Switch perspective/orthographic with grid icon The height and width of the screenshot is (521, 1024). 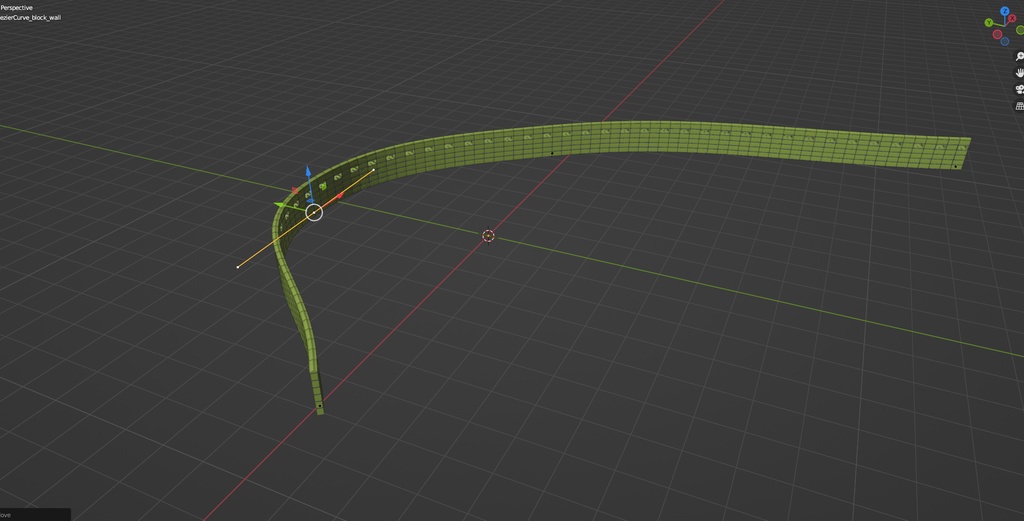[1019, 106]
